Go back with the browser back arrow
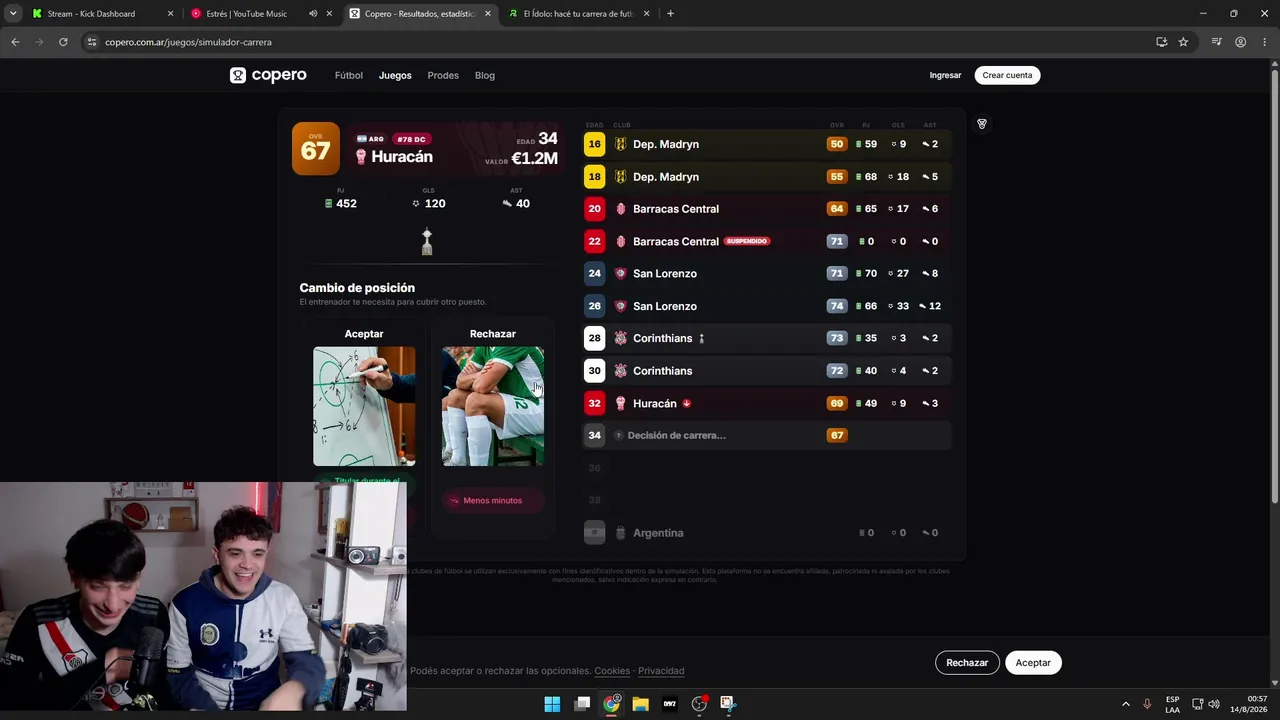This screenshot has width=1280, height=720. 15,42
